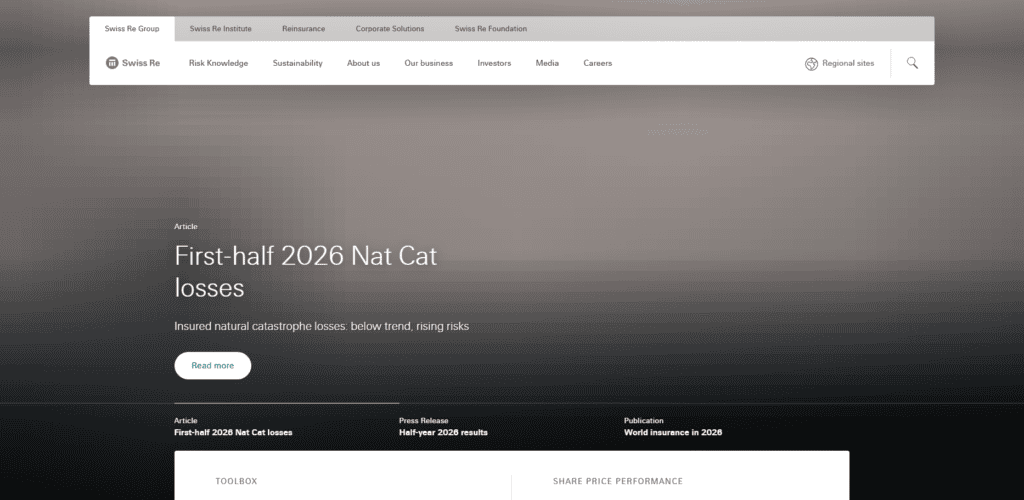Click the First-half 2026 Nat Cat losses headline
Image resolution: width=1024 pixels, height=500 pixels.
click(306, 271)
